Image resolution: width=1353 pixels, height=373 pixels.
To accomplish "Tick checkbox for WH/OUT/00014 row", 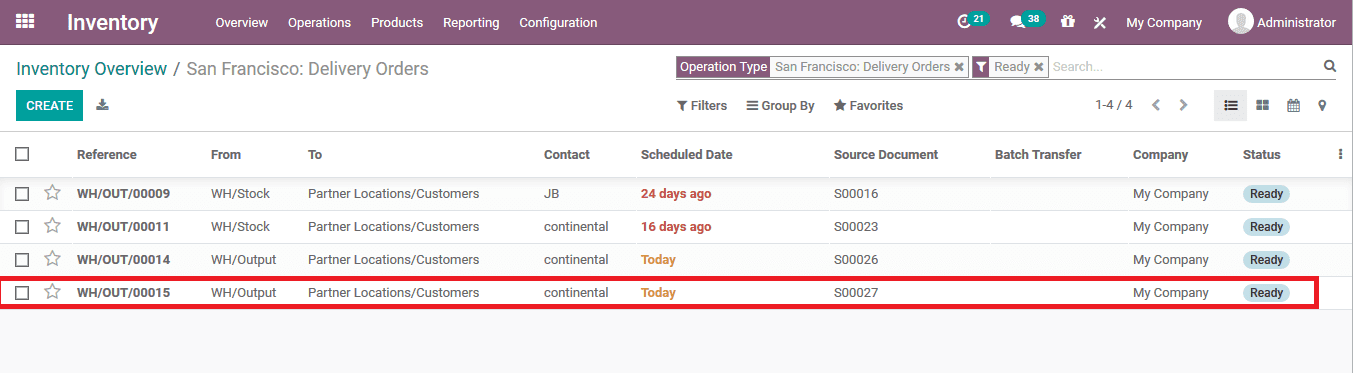I will click(x=22, y=260).
